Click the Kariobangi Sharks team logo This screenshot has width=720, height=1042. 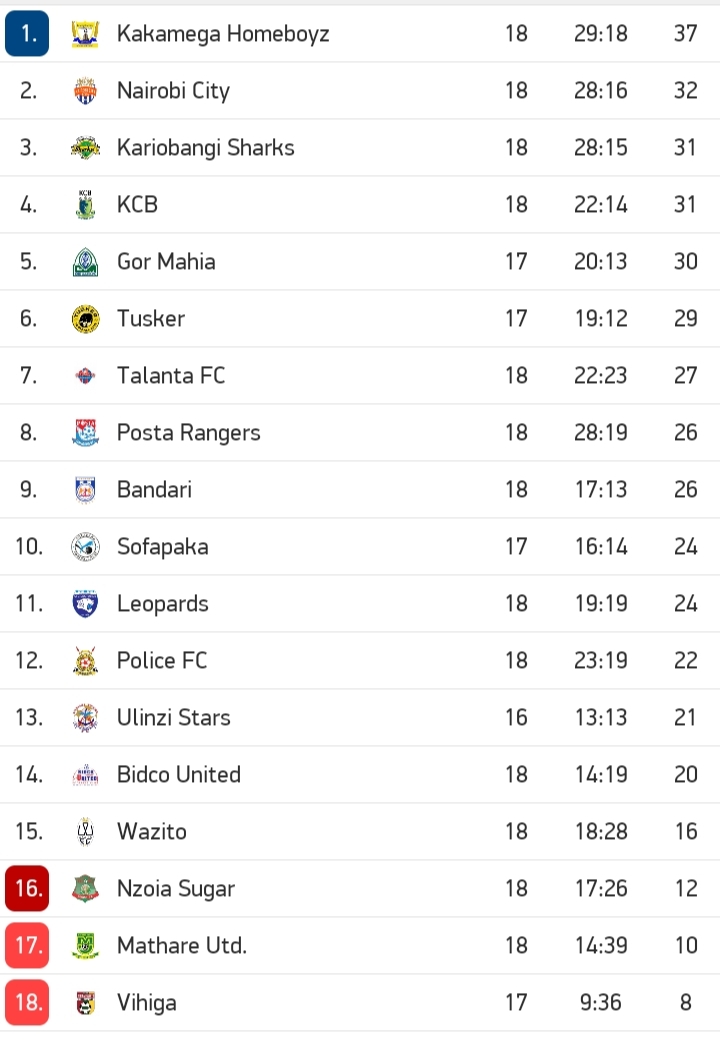point(85,148)
